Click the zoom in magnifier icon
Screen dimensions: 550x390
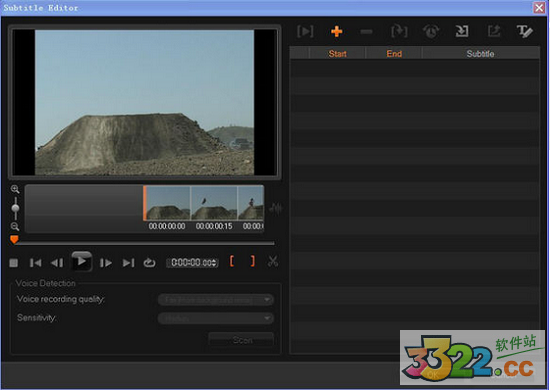coord(15,189)
